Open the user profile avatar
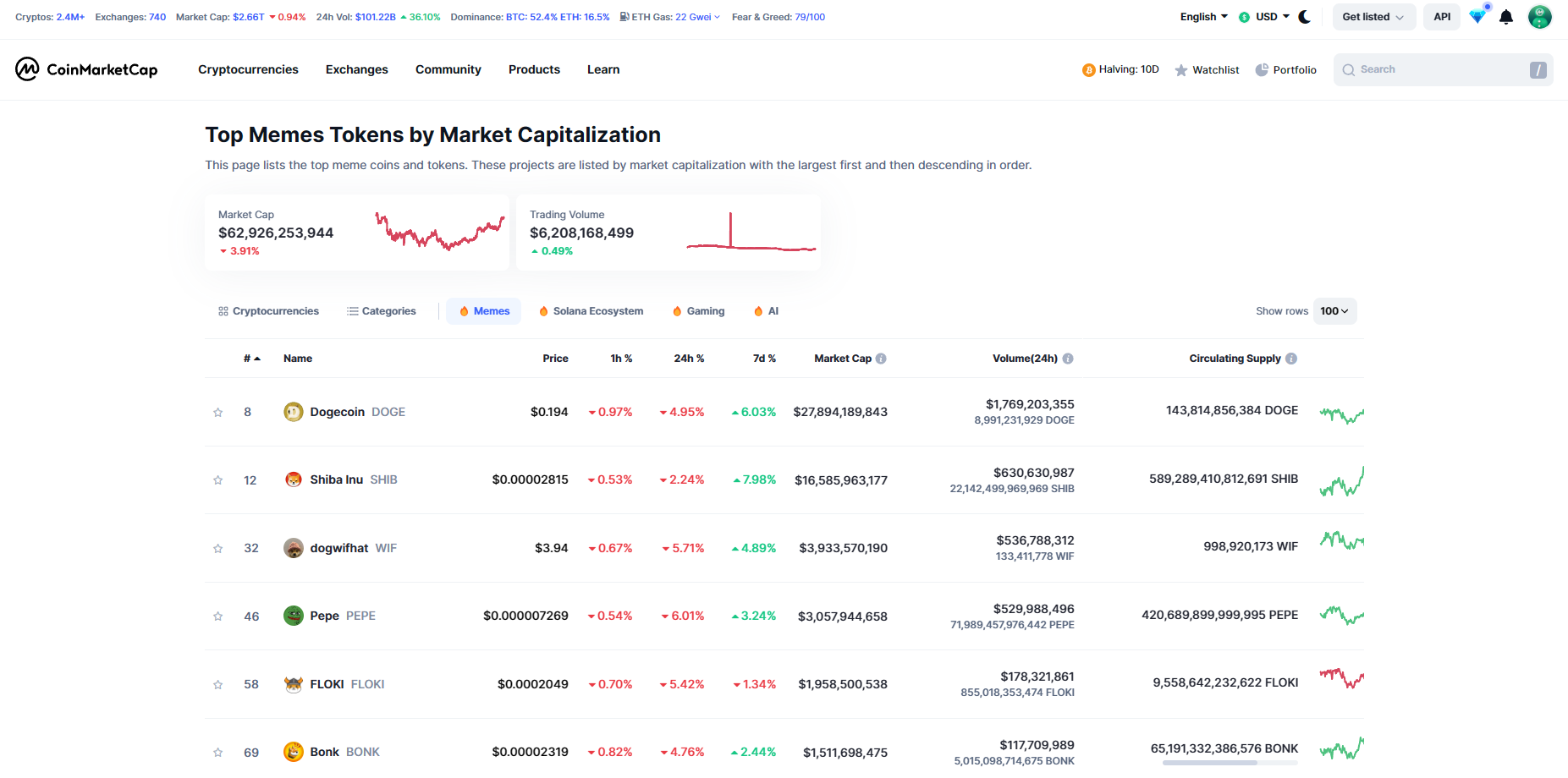The height and width of the screenshot is (778, 1568). click(1539, 17)
